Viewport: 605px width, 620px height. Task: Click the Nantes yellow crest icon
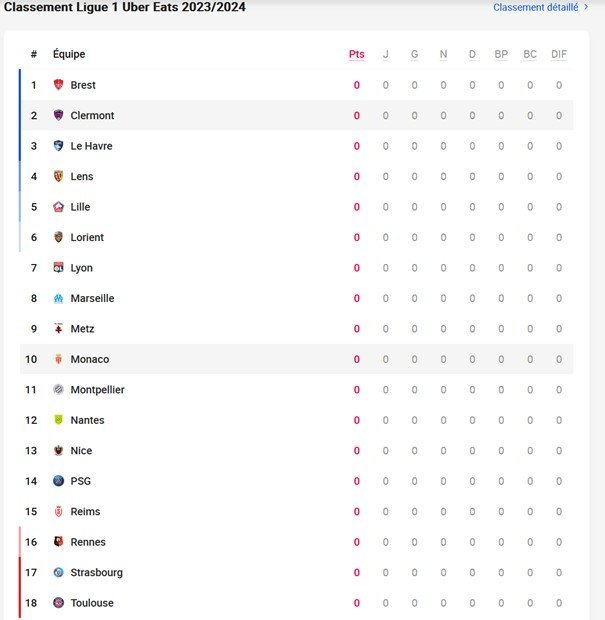pyautogui.click(x=59, y=420)
